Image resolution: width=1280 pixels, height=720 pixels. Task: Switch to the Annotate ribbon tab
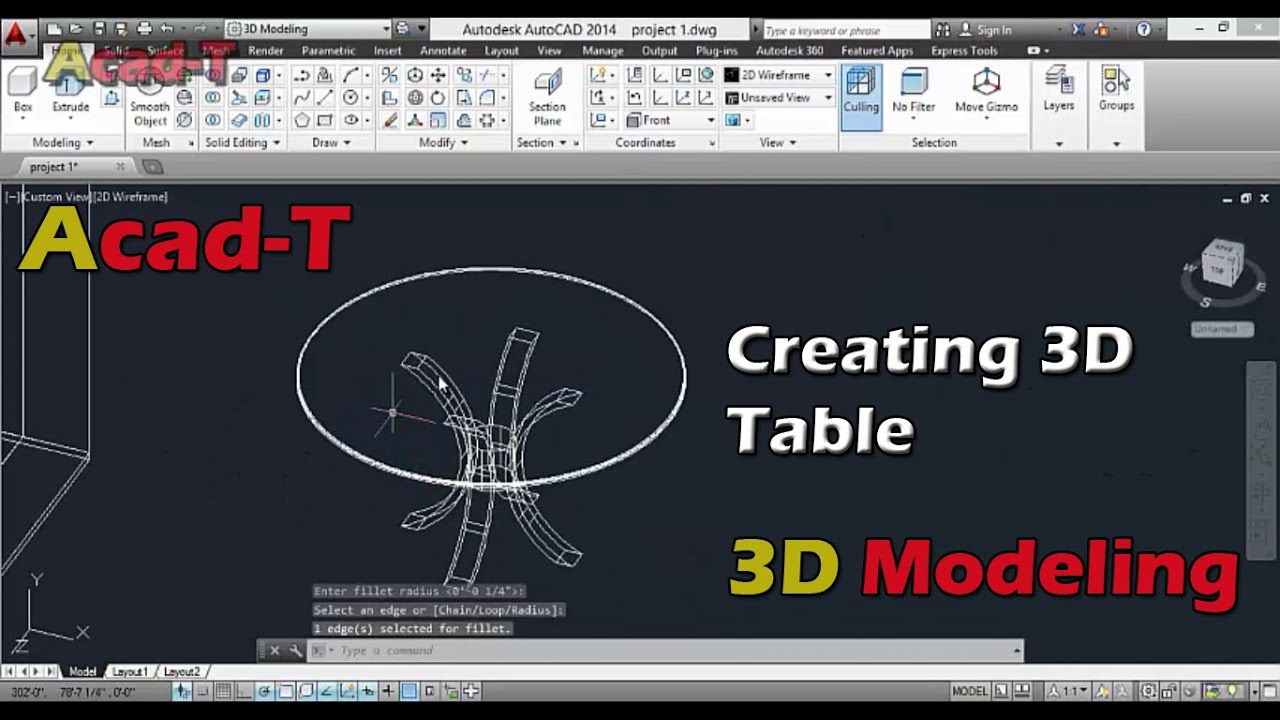click(x=443, y=51)
